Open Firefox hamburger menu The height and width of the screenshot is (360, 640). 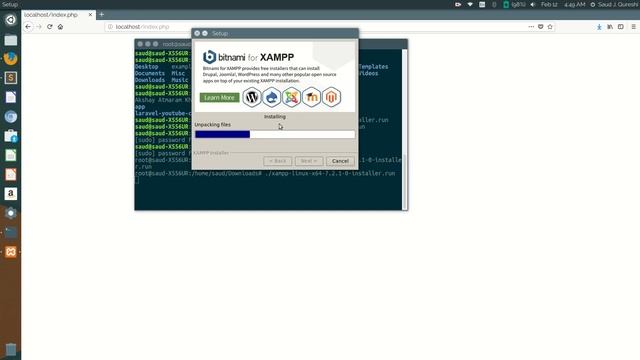point(633,27)
